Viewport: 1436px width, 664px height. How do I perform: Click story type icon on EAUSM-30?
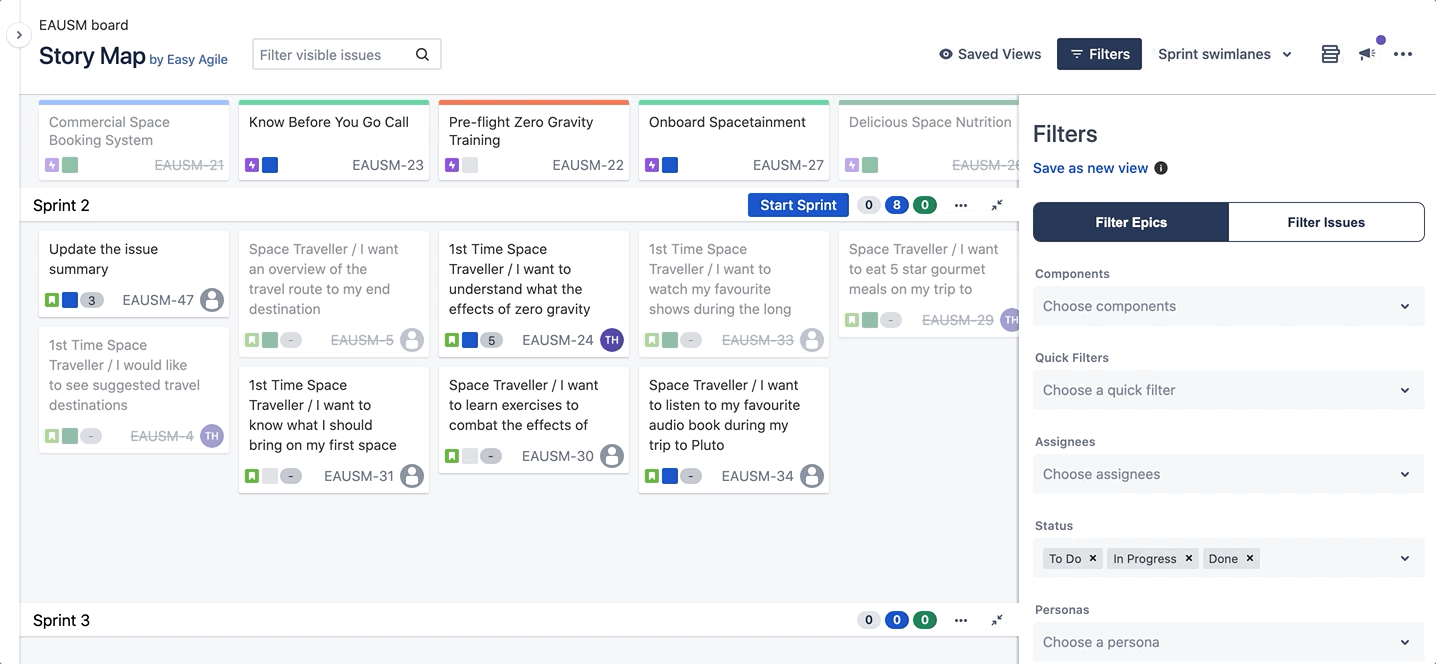pyautogui.click(x=452, y=456)
